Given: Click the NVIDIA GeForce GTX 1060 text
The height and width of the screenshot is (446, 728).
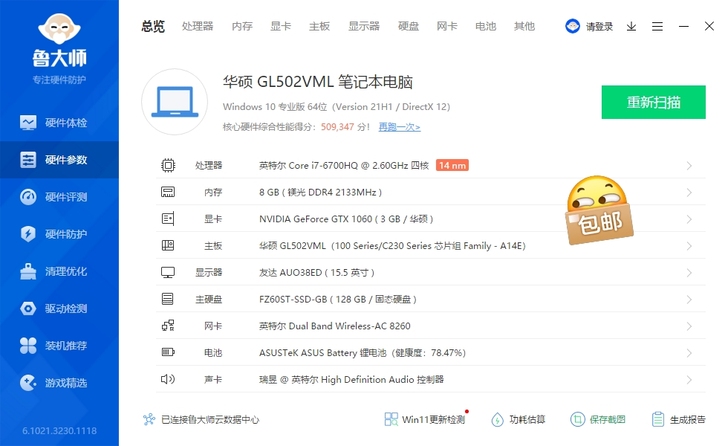Looking at the screenshot, I should (316, 219).
